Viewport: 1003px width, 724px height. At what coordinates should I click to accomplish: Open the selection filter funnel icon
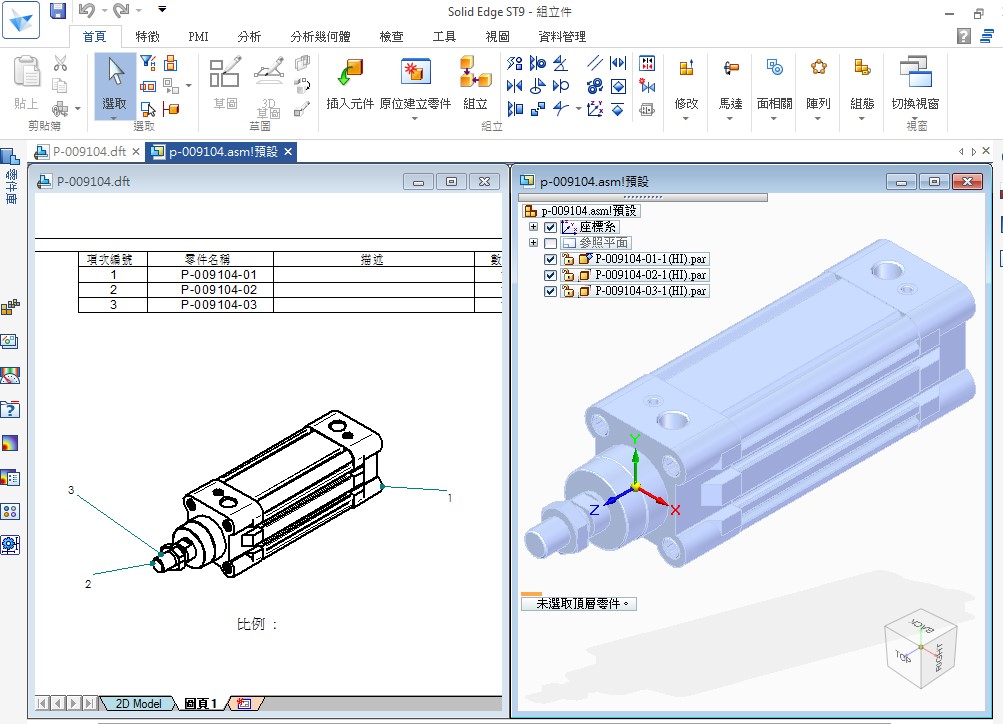tap(148, 63)
